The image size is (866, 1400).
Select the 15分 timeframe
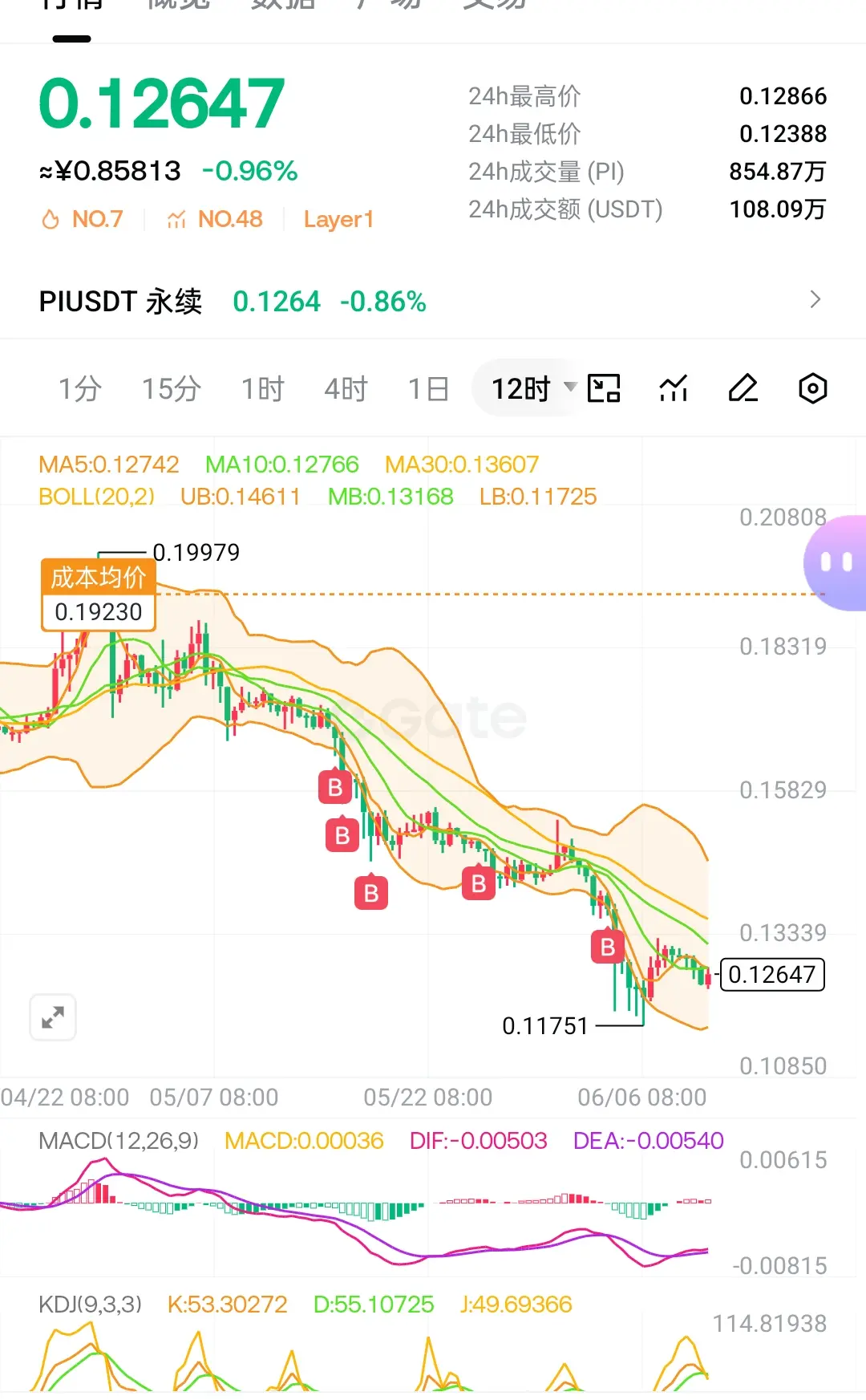click(x=172, y=389)
